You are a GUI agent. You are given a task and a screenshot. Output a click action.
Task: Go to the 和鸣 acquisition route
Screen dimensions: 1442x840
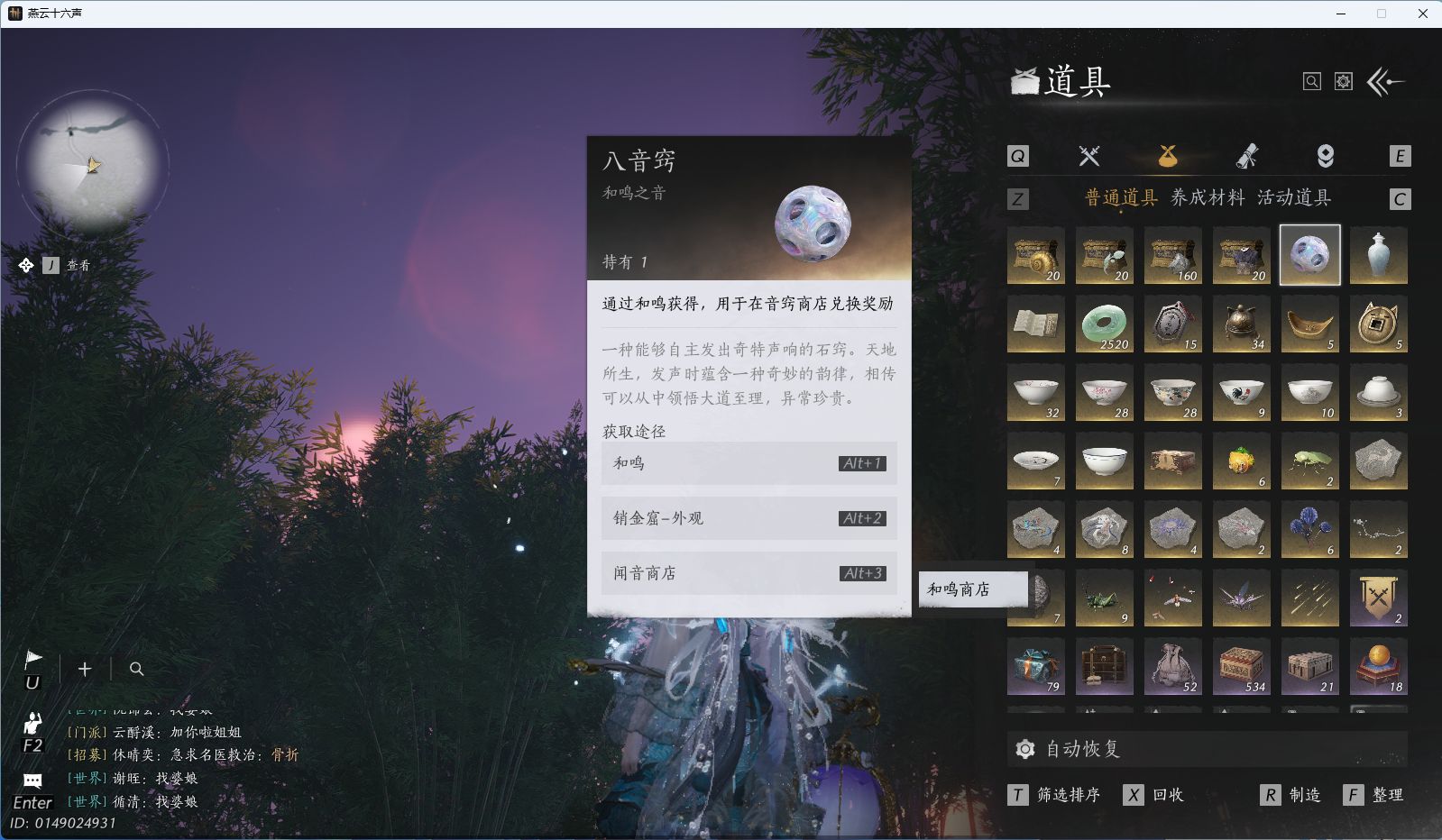(x=749, y=463)
